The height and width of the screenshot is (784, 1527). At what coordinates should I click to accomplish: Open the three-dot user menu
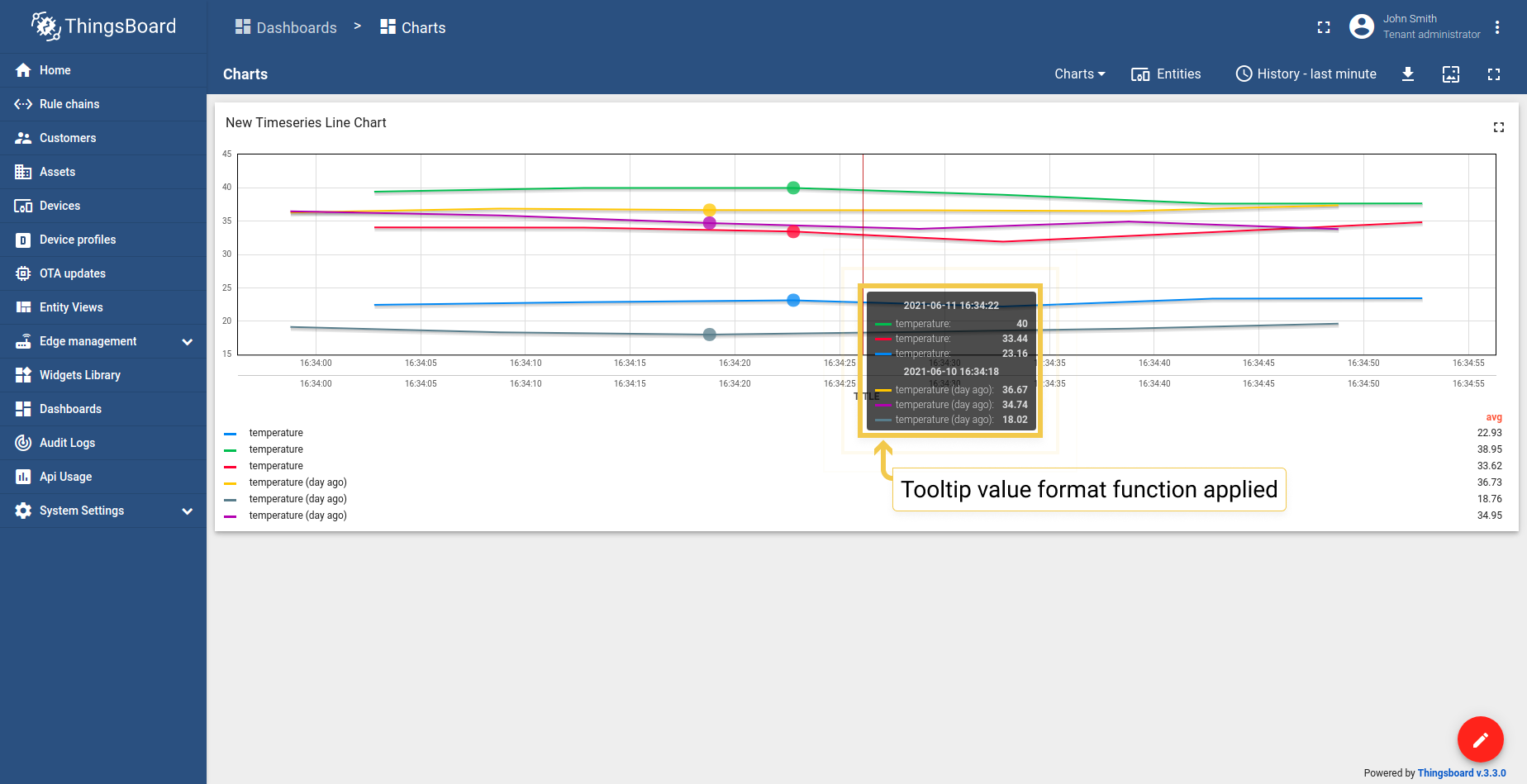[x=1497, y=27]
